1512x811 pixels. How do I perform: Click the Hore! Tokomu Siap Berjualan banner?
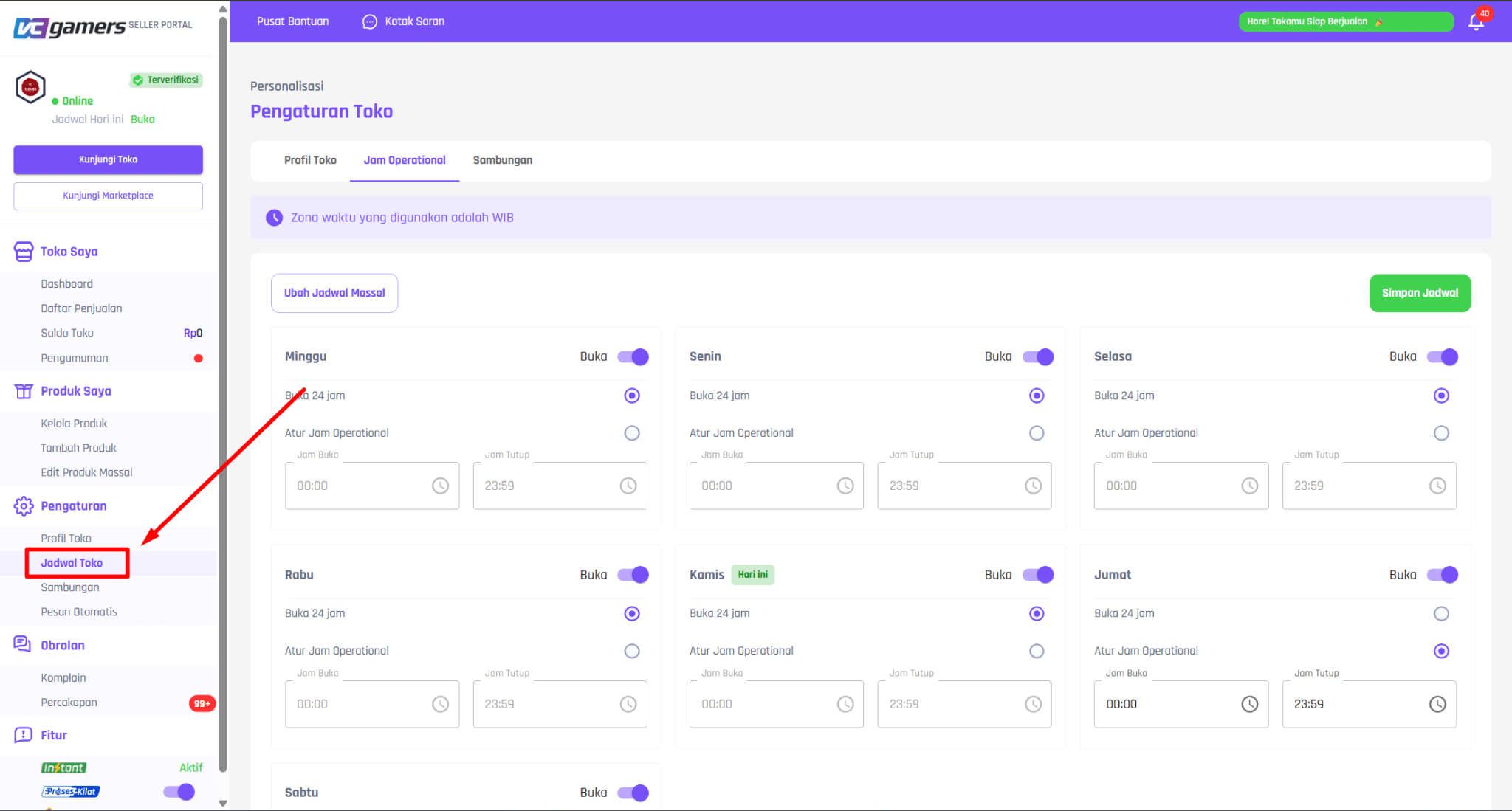coord(1346,21)
